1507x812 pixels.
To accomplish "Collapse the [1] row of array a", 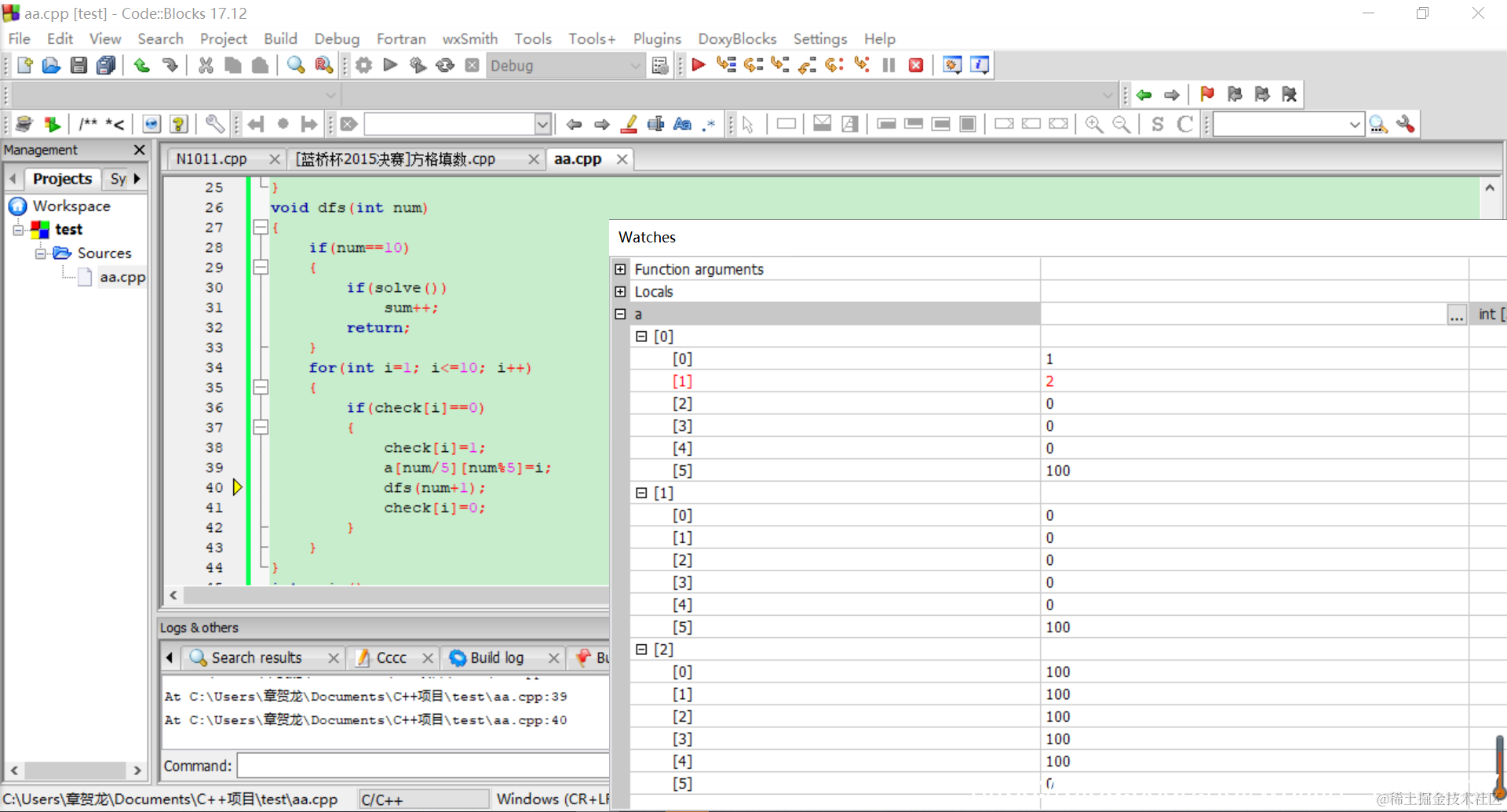I will (641, 493).
